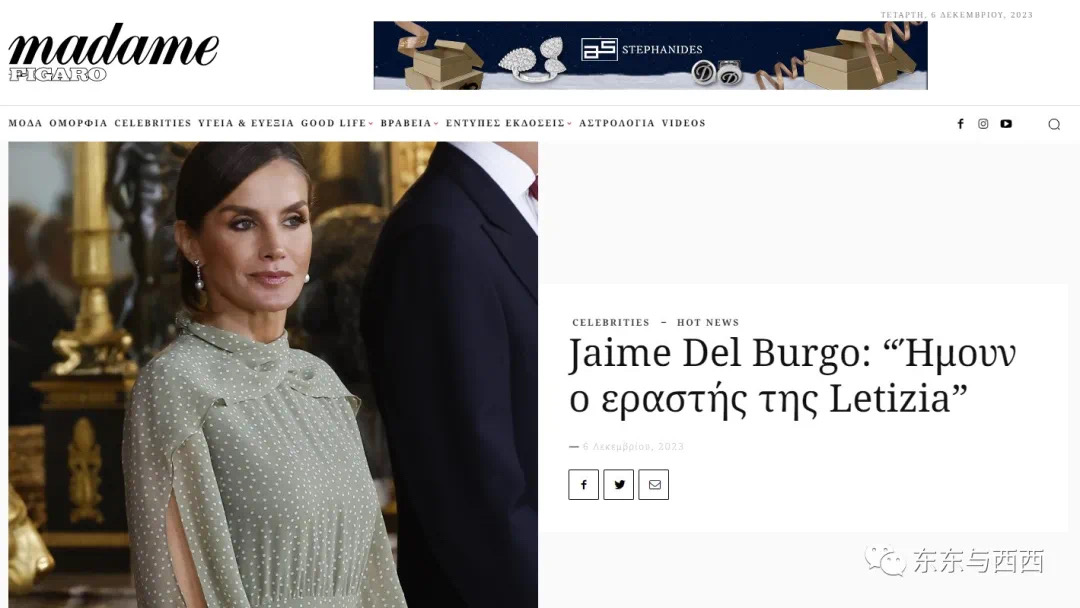1080x608 pixels.
Task: Click the HOT NEWS category link
Action: click(x=708, y=322)
